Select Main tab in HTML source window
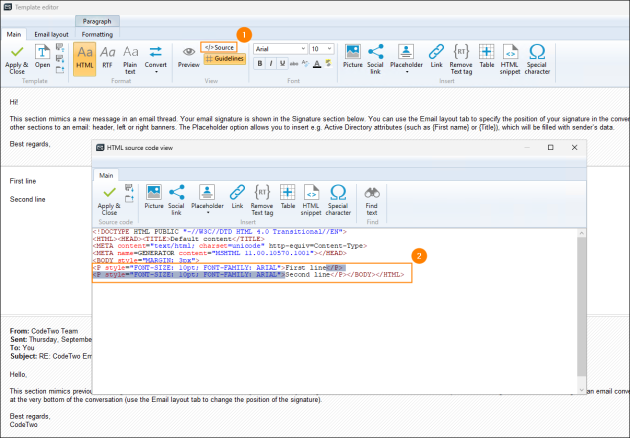 coord(106,175)
